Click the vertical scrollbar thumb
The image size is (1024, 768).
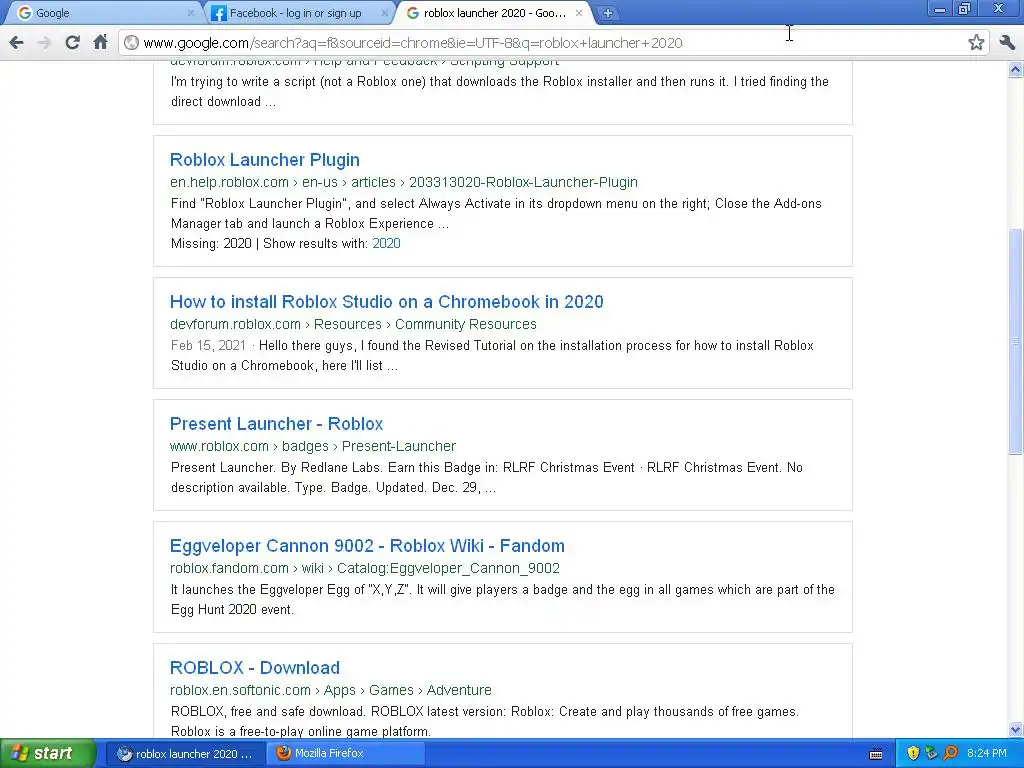click(1016, 341)
